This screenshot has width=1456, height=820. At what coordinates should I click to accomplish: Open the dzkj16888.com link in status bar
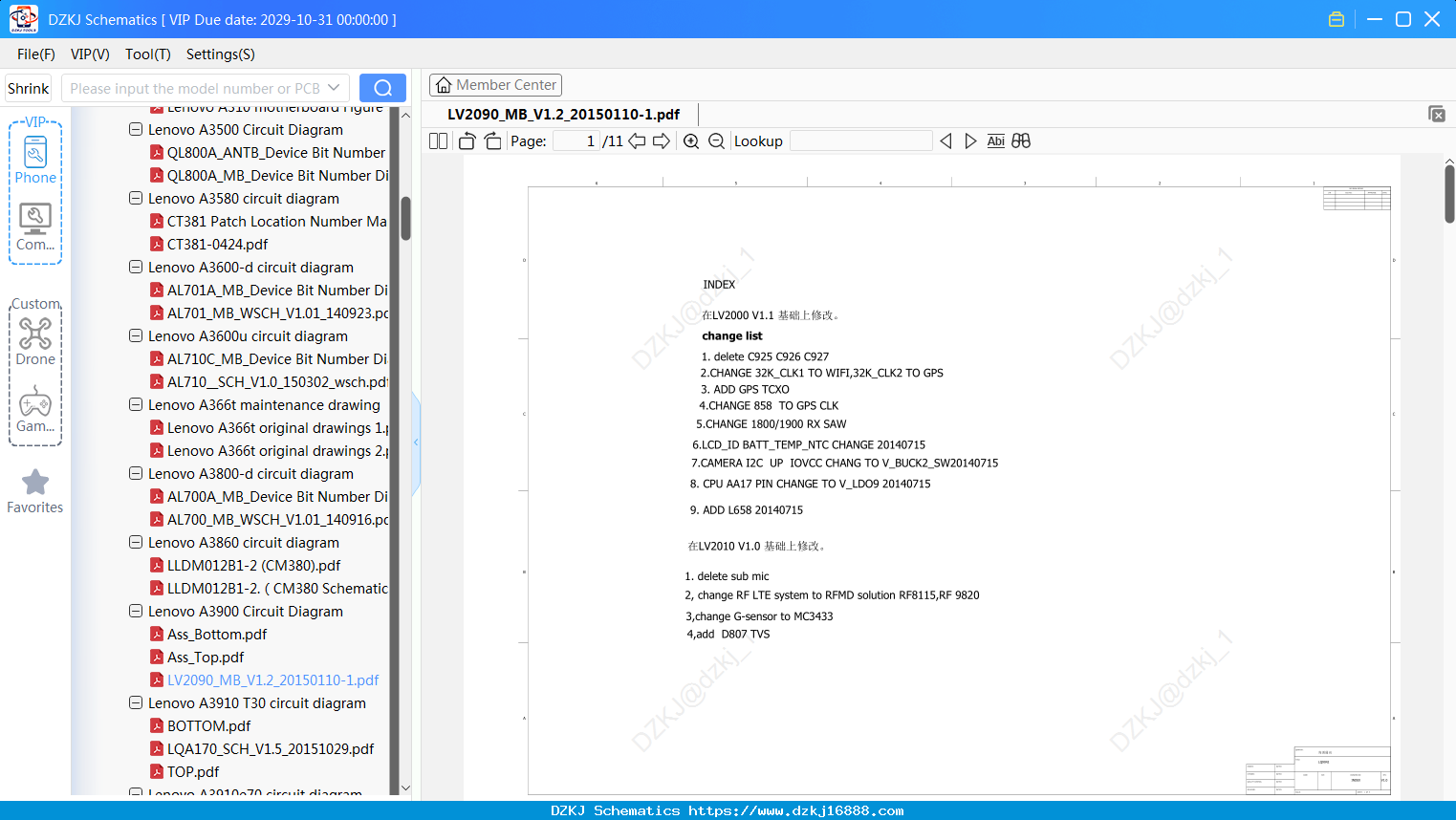tap(796, 810)
